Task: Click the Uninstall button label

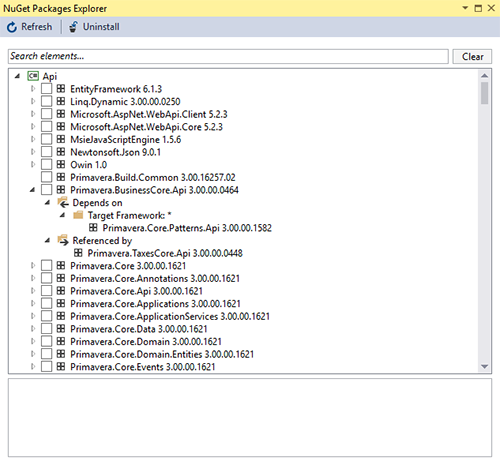Action: 101,27
